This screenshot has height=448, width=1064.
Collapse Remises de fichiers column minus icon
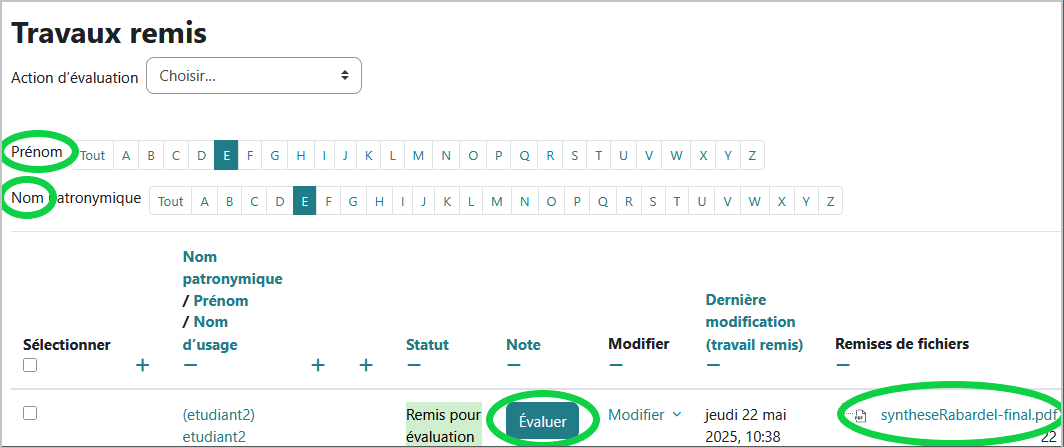pyautogui.click(x=843, y=366)
